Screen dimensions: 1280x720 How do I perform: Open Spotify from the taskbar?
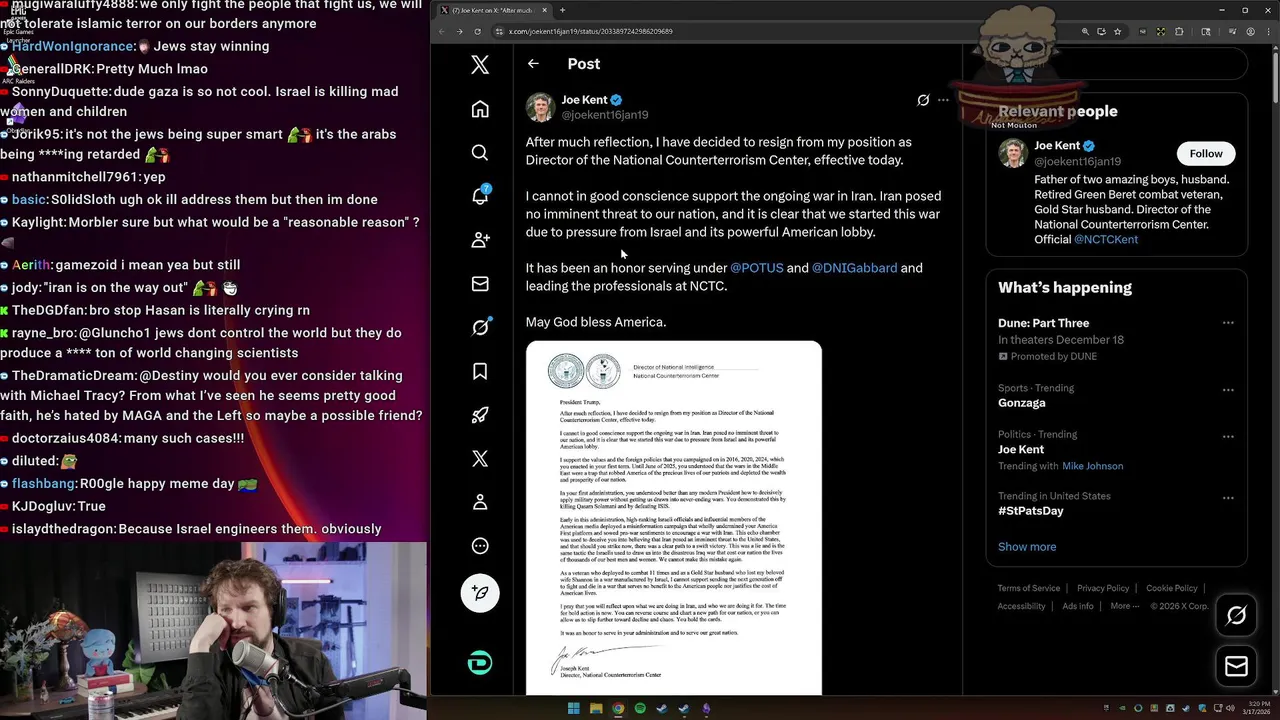[640, 709]
